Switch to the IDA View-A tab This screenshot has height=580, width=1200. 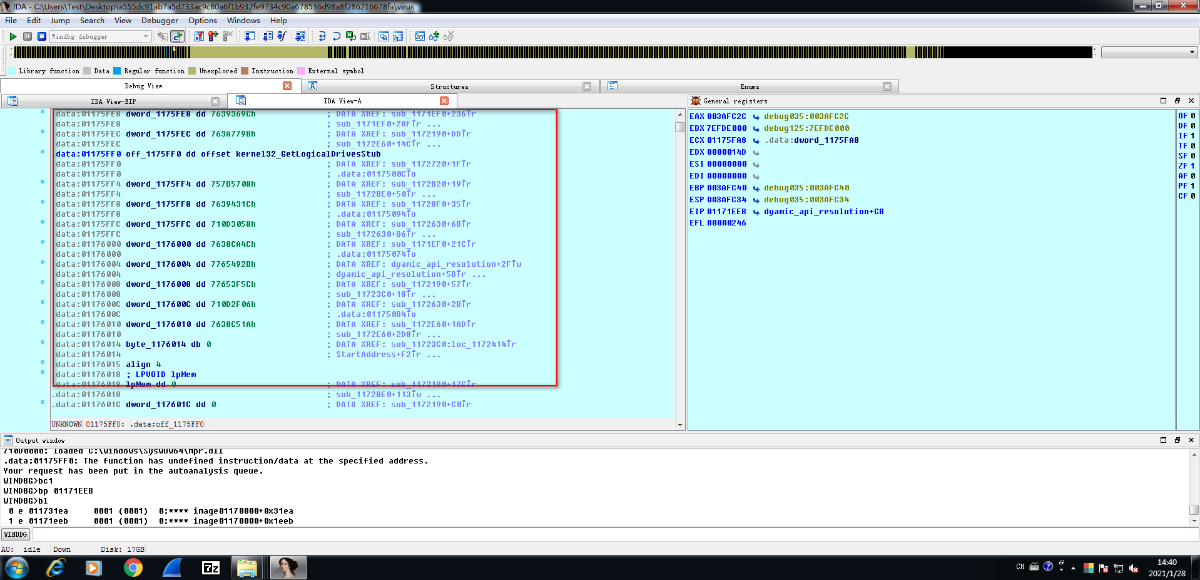343,101
